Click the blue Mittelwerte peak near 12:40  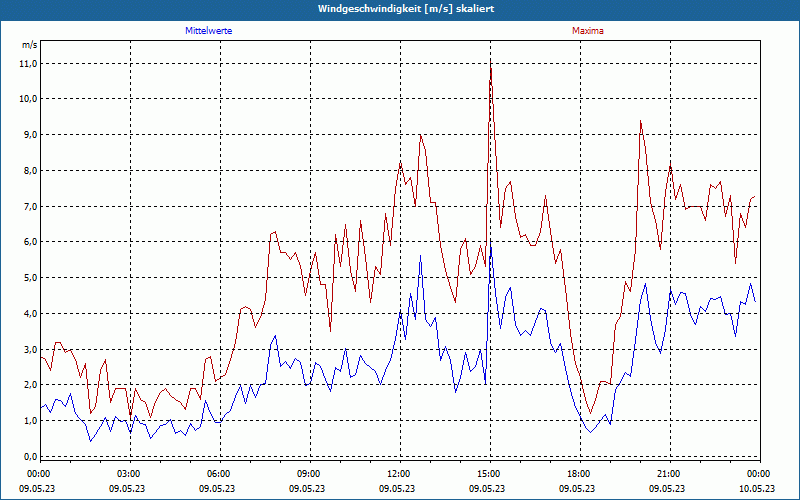click(x=420, y=256)
